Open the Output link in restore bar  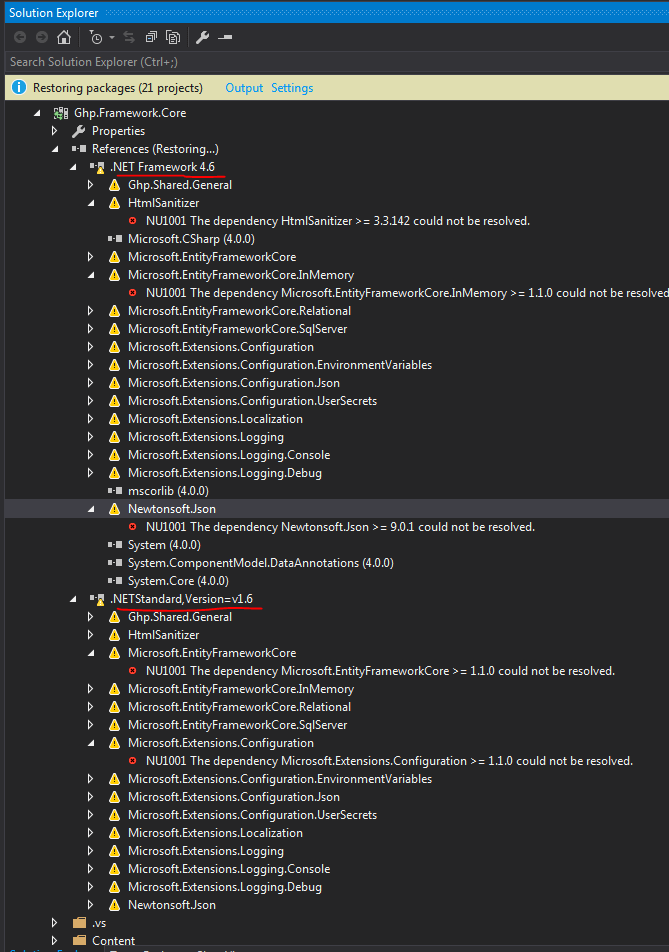[x=244, y=88]
